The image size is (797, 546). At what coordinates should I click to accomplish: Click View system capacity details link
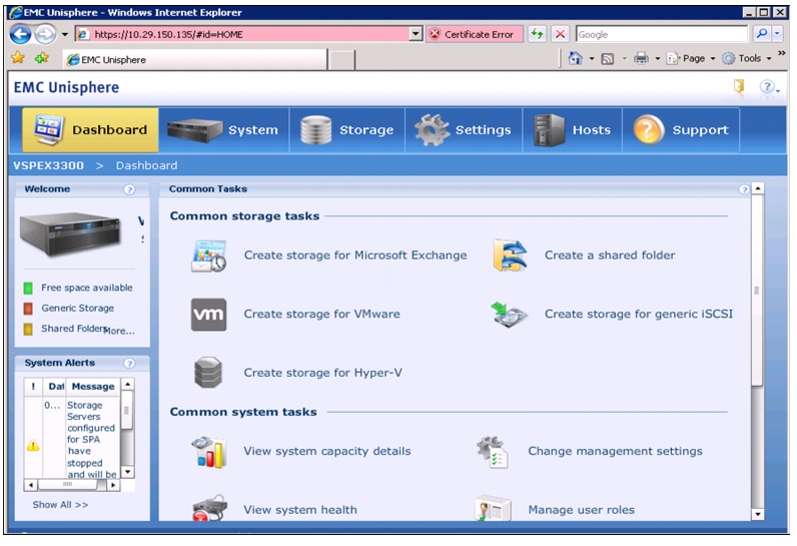(x=327, y=451)
